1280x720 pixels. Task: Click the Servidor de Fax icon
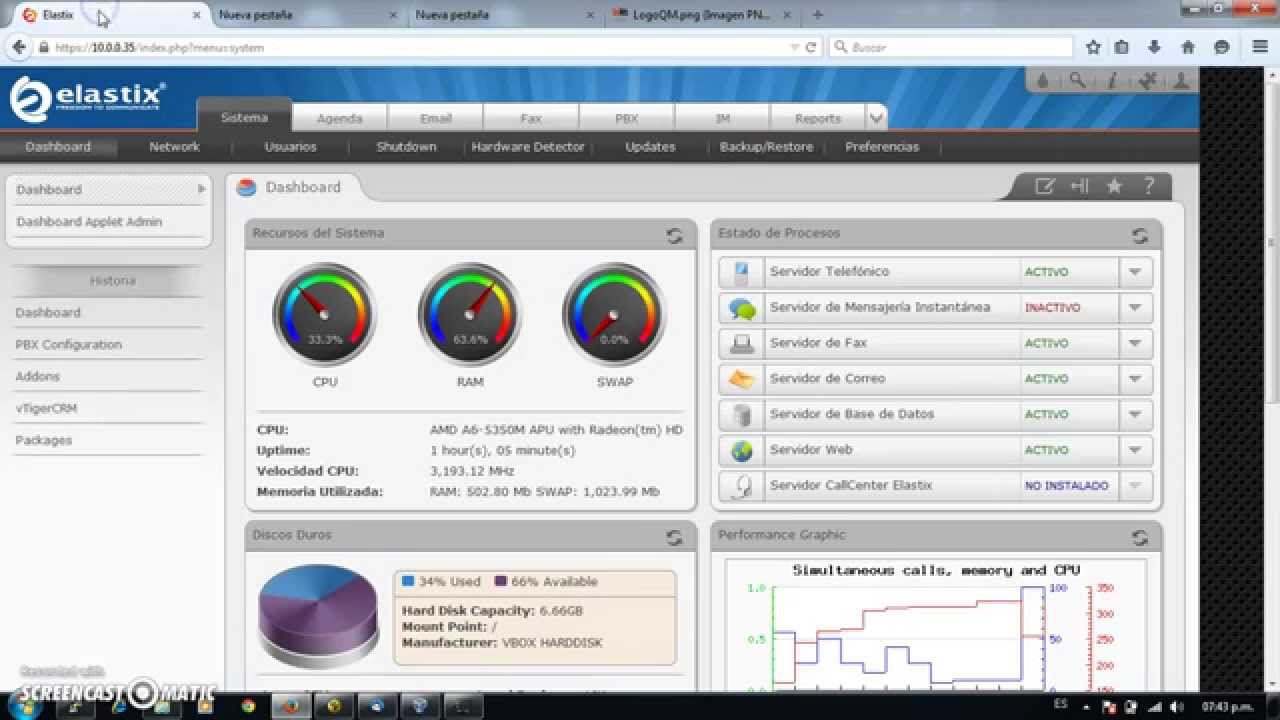coord(741,343)
